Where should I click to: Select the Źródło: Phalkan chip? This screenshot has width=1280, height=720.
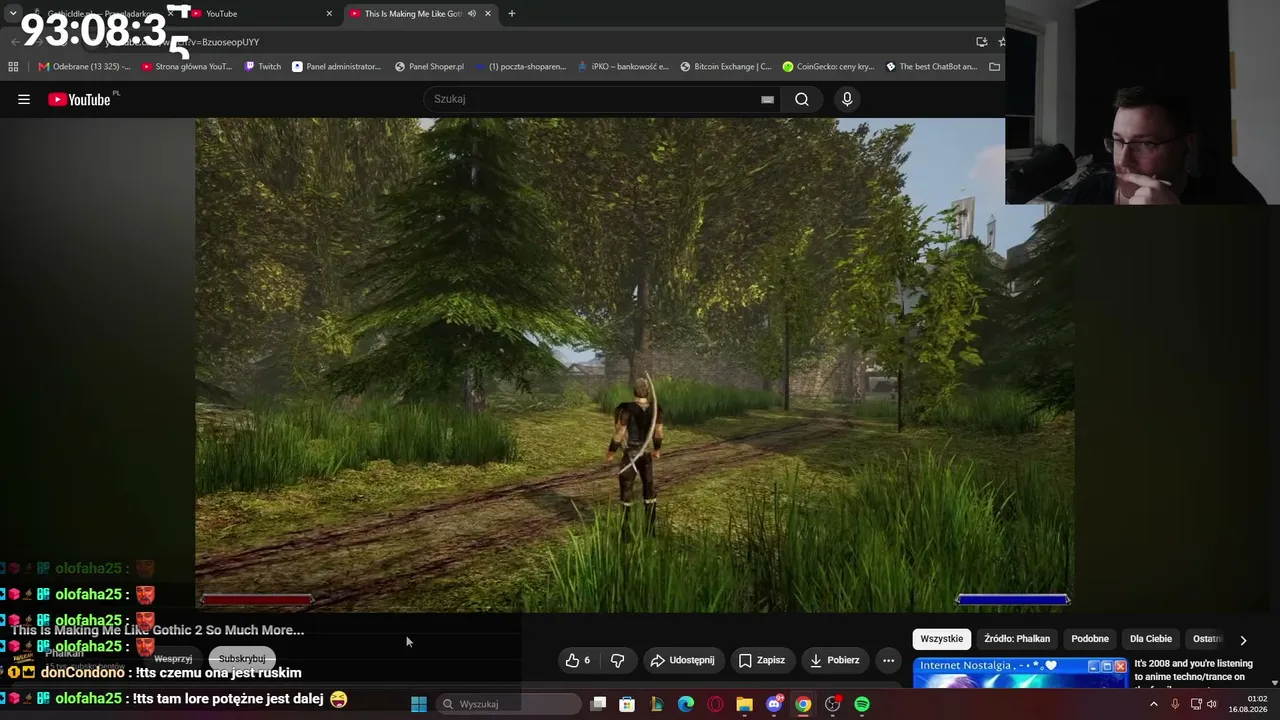(x=1017, y=639)
